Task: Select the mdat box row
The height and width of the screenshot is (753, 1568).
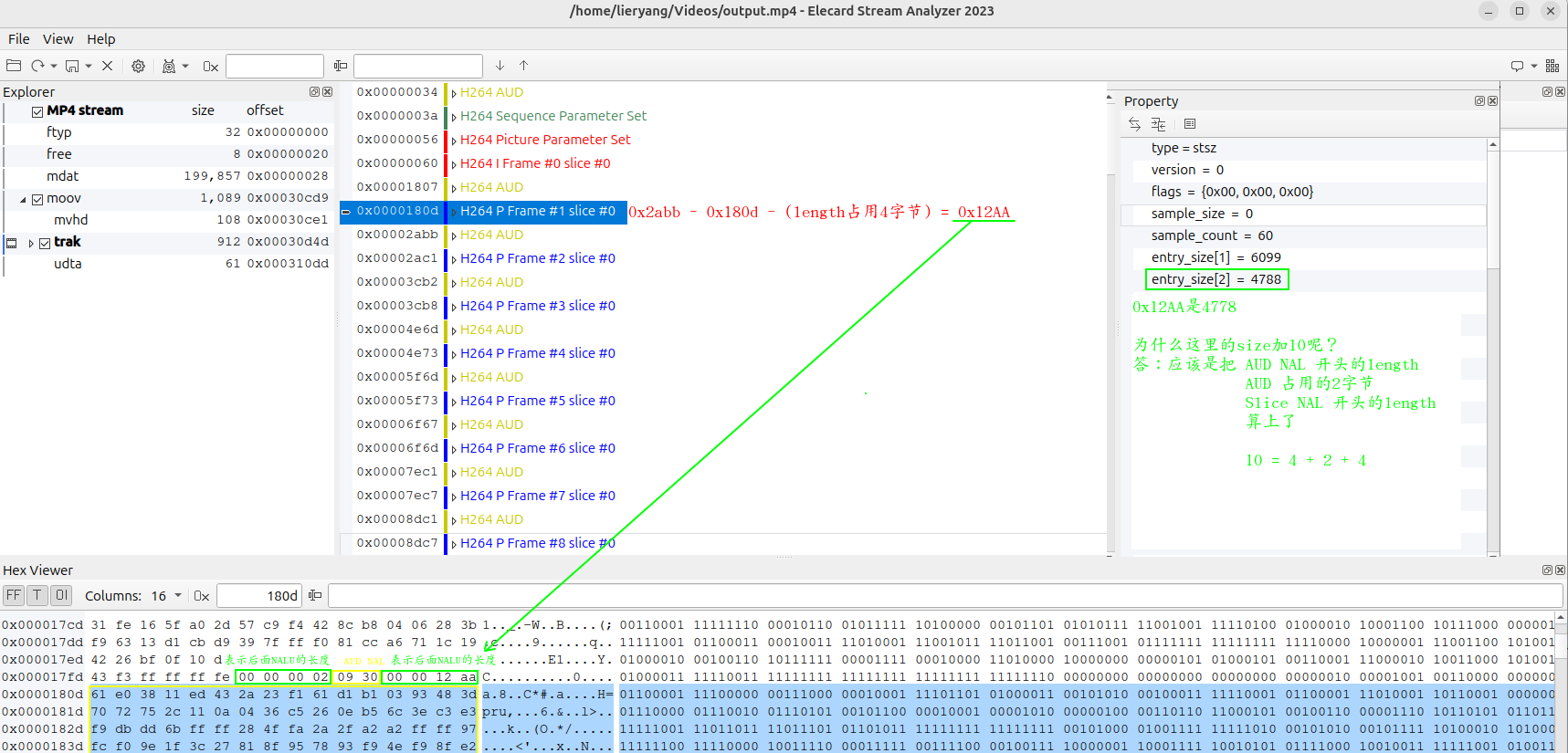Action: click(167, 176)
